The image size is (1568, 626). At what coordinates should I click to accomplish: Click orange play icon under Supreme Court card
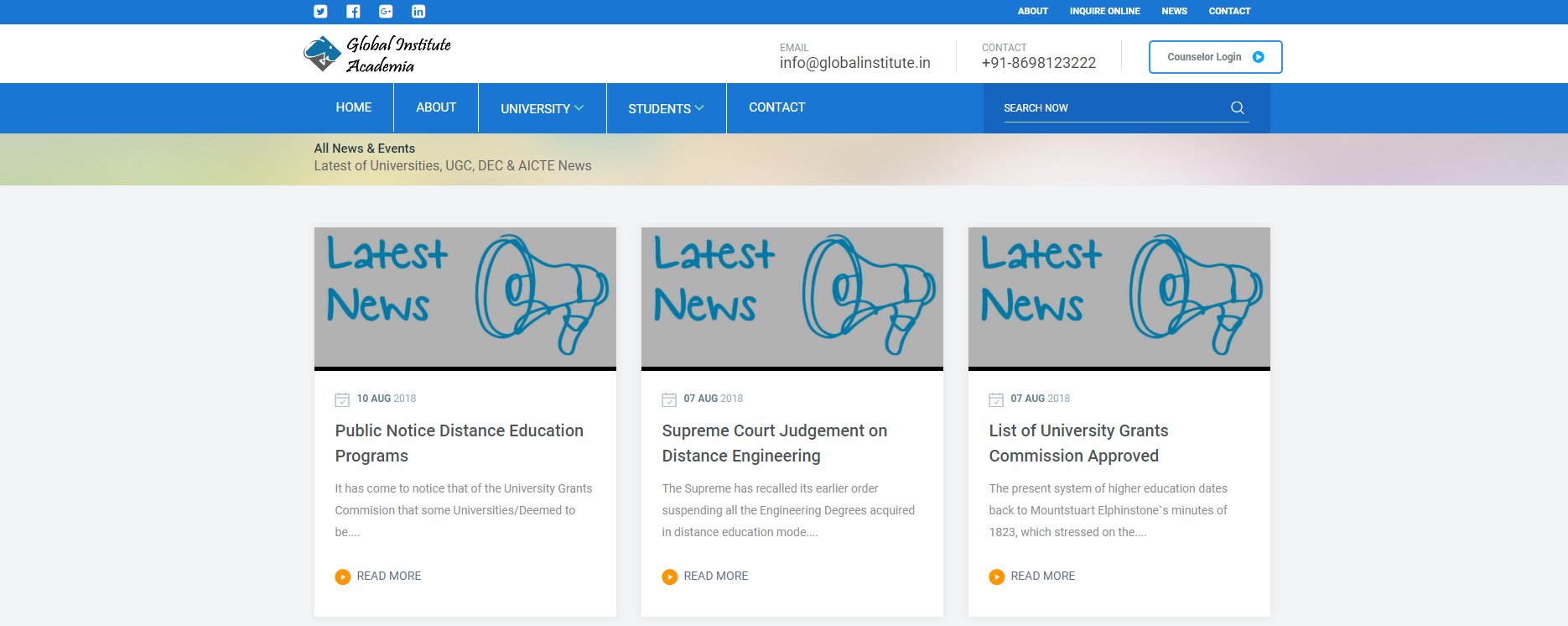669,576
